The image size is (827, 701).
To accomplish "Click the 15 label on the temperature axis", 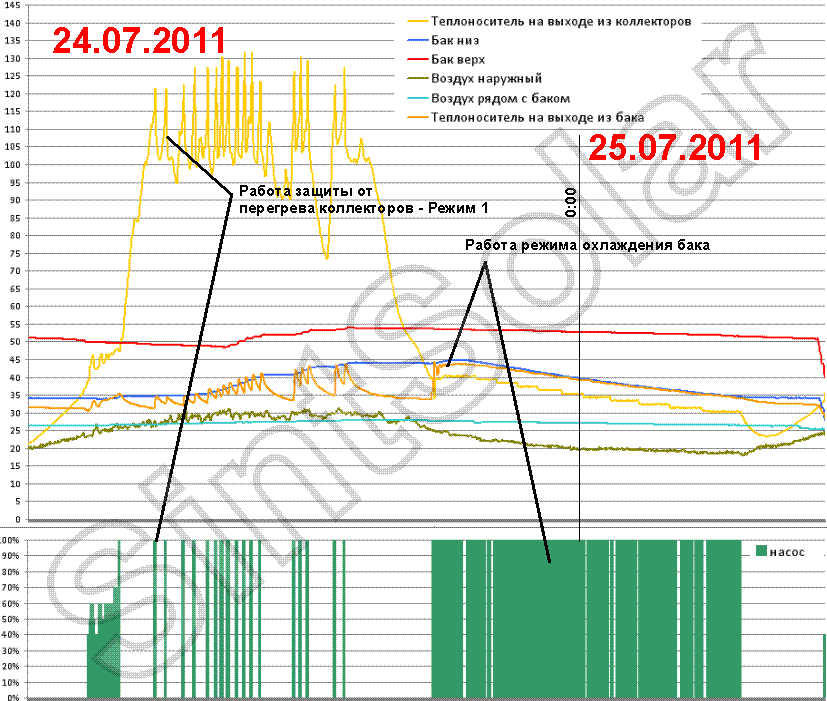I will pyautogui.click(x=15, y=466).
